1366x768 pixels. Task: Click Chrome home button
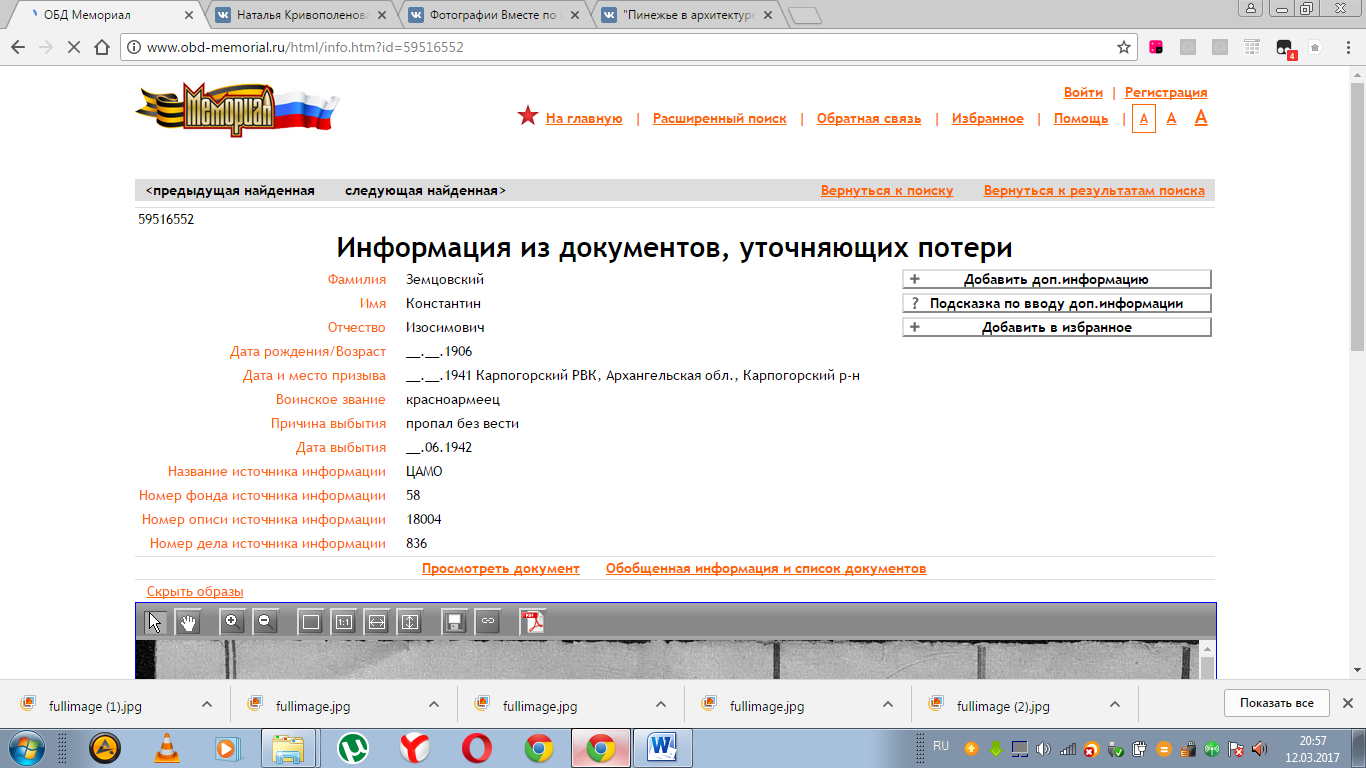pos(101,47)
